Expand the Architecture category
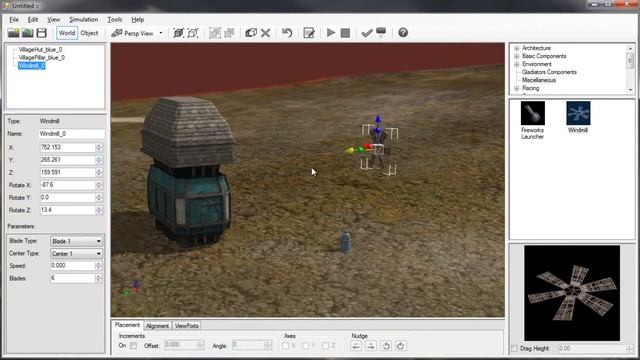Image resolution: width=640 pixels, height=360 pixels. click(517, 48)
